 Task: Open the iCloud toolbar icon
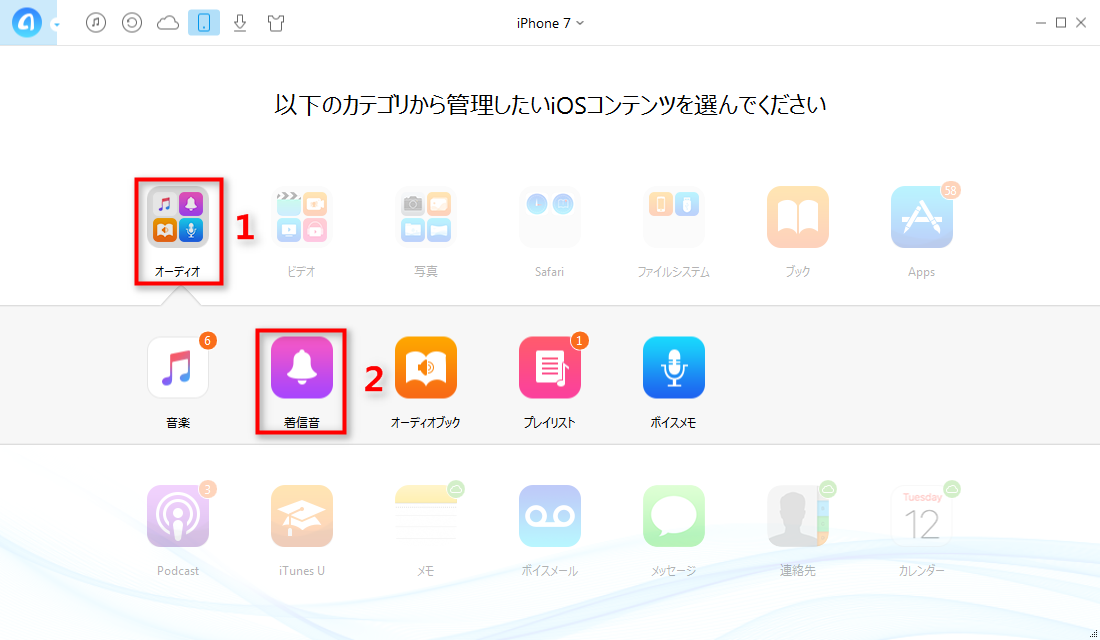pos(168,23)
